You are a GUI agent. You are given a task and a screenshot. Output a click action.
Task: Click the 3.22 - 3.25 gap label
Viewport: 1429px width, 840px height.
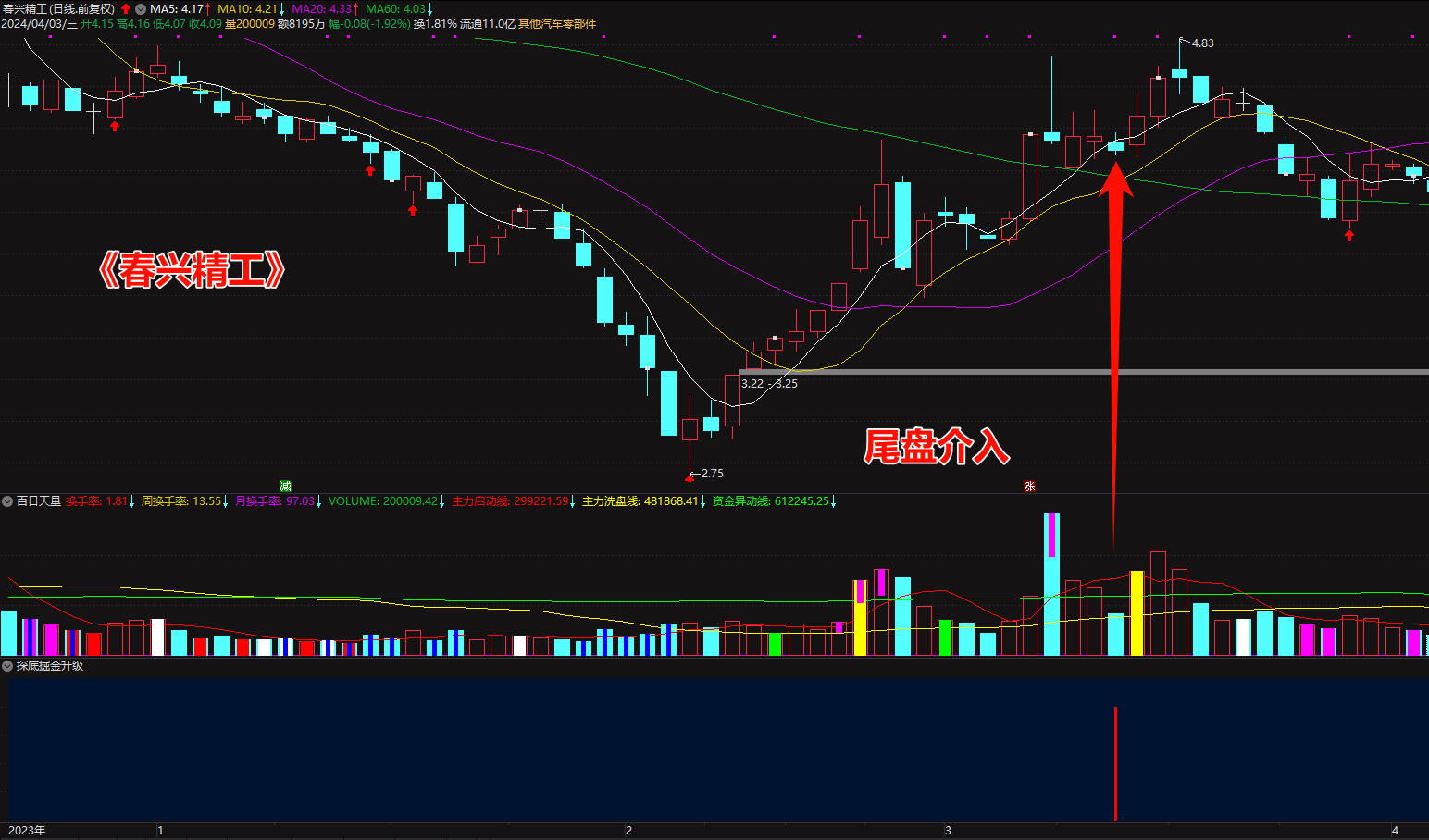769,384
